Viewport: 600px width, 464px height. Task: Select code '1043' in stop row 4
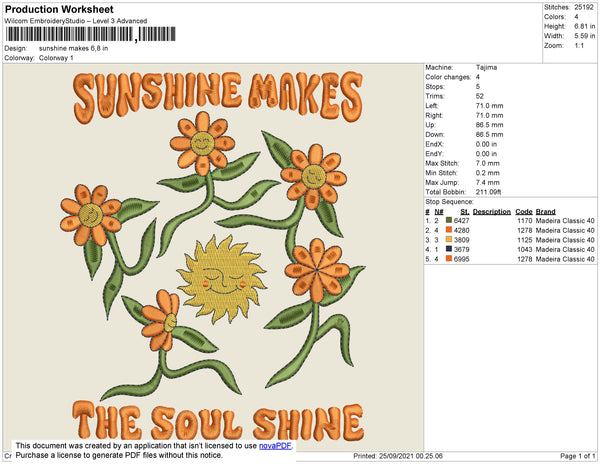pos(525,249)
